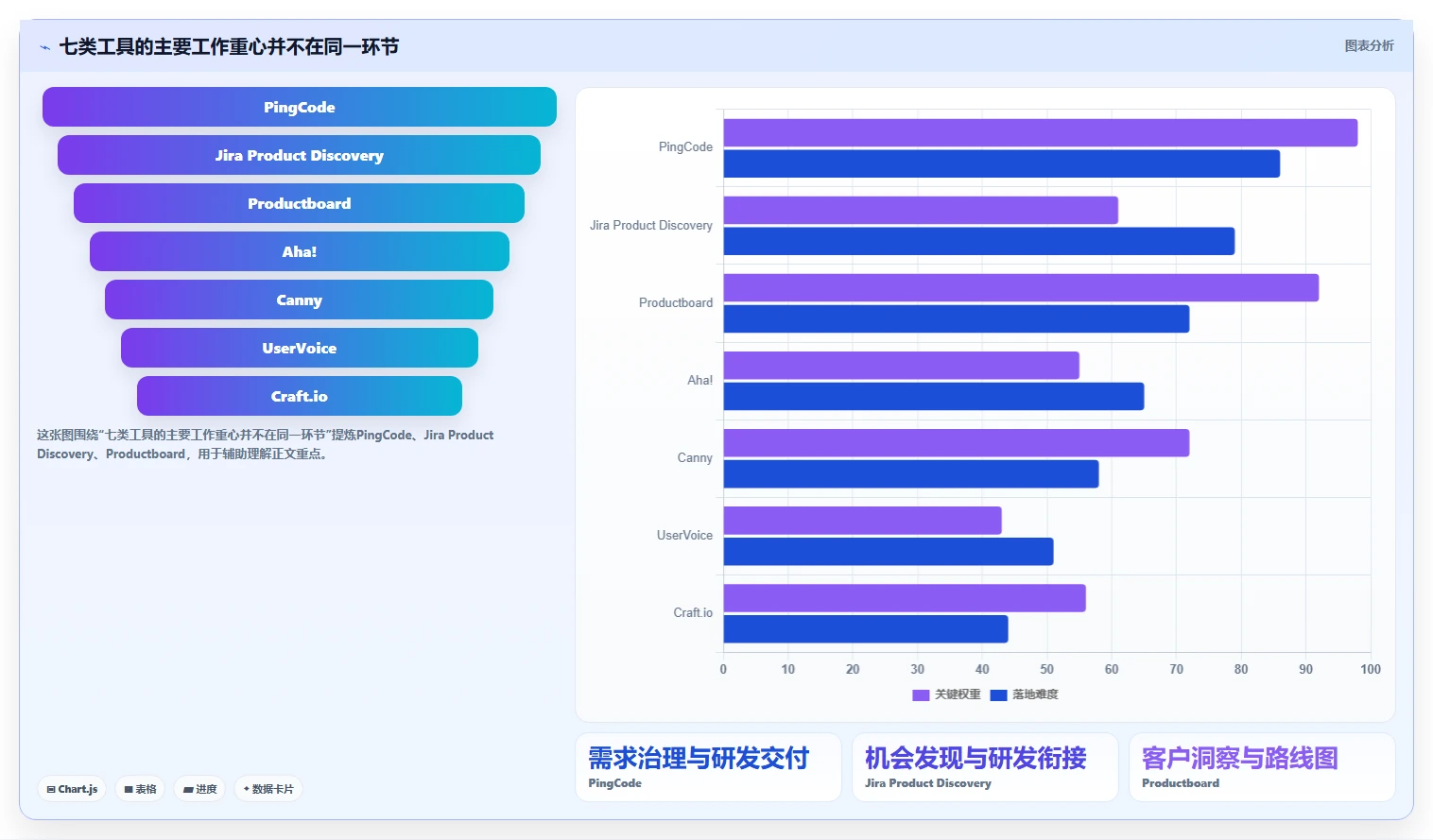
Task: Click Craft.io blue 落地难度 bar
Action: click(866, 628)
